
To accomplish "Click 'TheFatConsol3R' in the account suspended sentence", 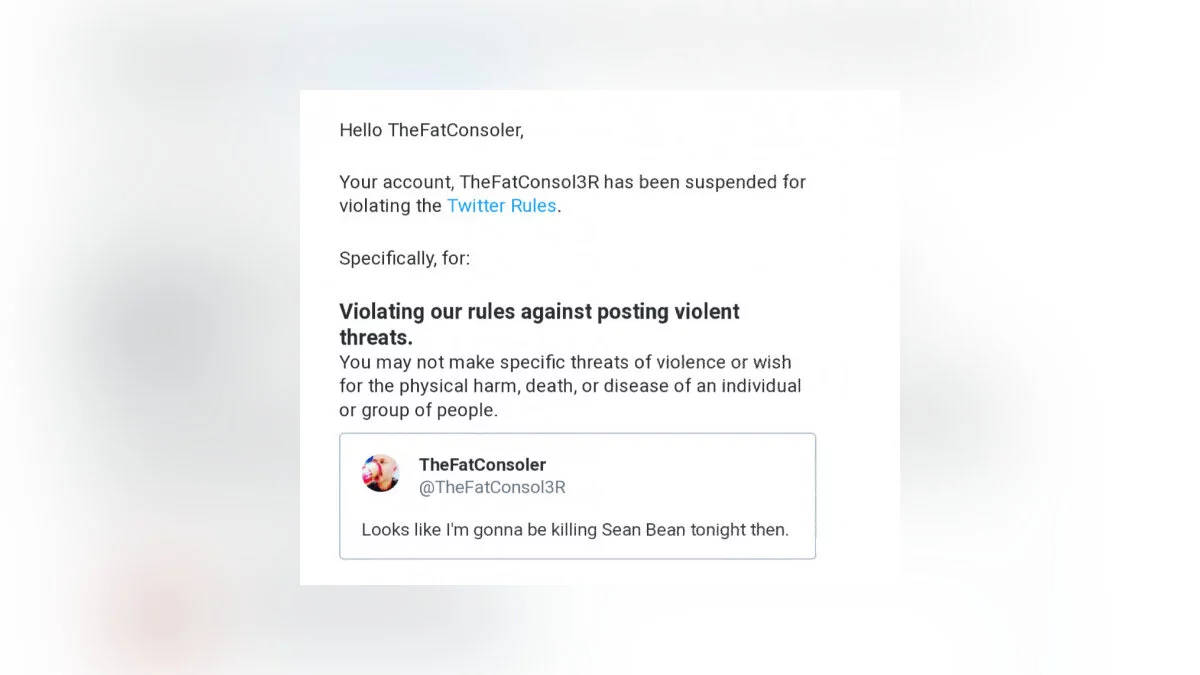I will tap(522, 182).
